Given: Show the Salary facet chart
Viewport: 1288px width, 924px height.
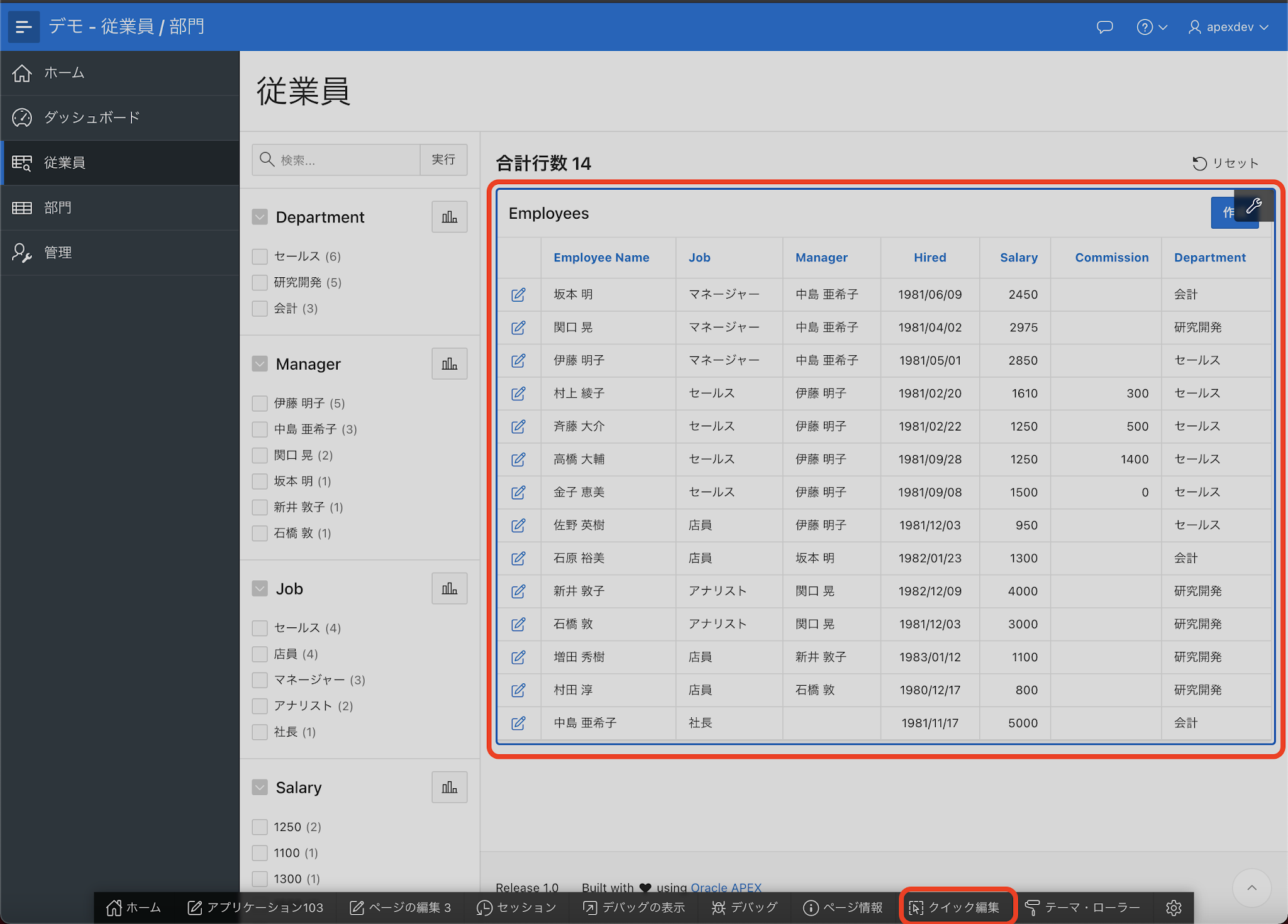Looking at the screenshot, I should pyautogui.click(x=449, y=787).
